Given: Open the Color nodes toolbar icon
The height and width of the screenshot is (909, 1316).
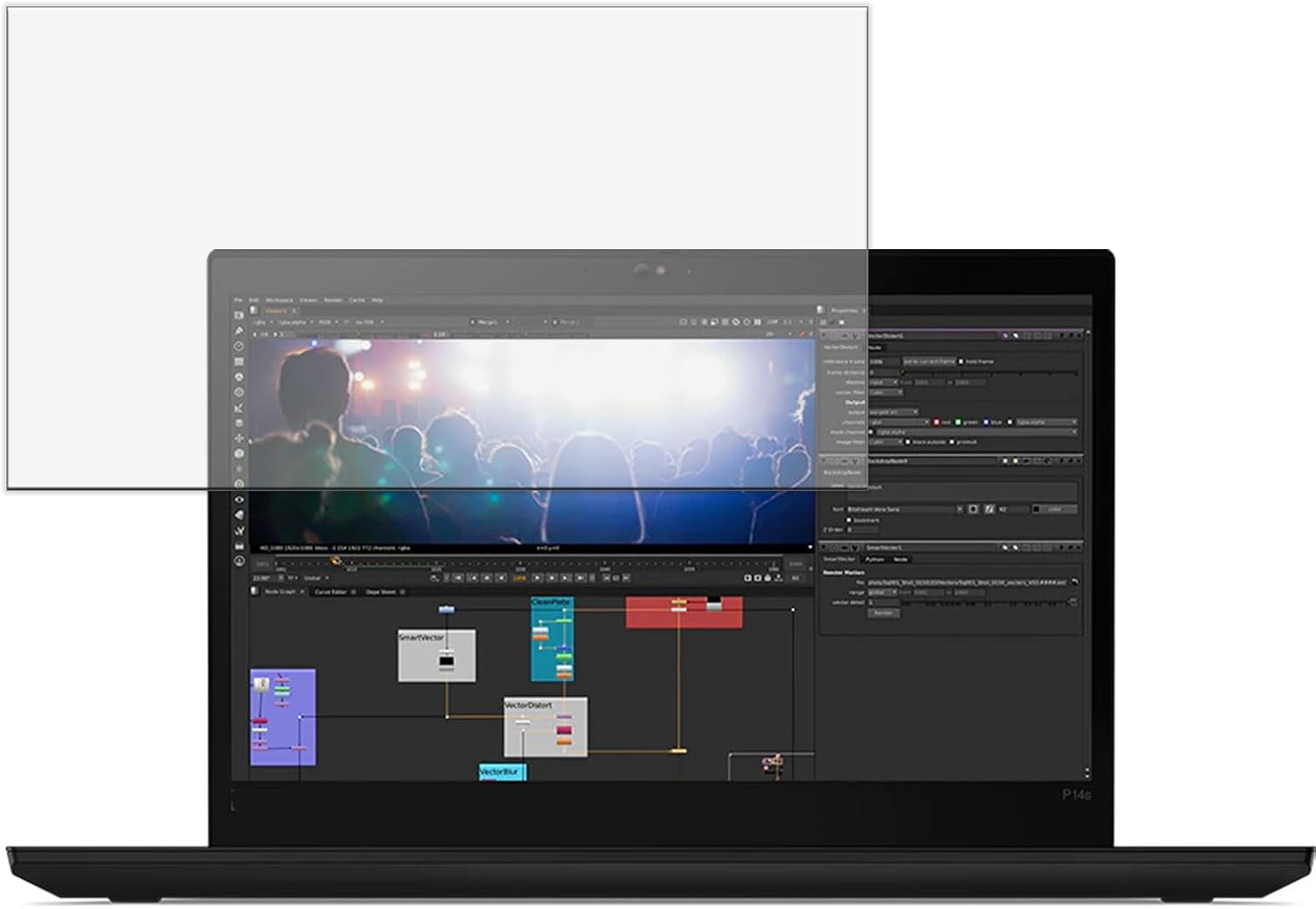Looking at the screenshot, I should tap(239, 376).
